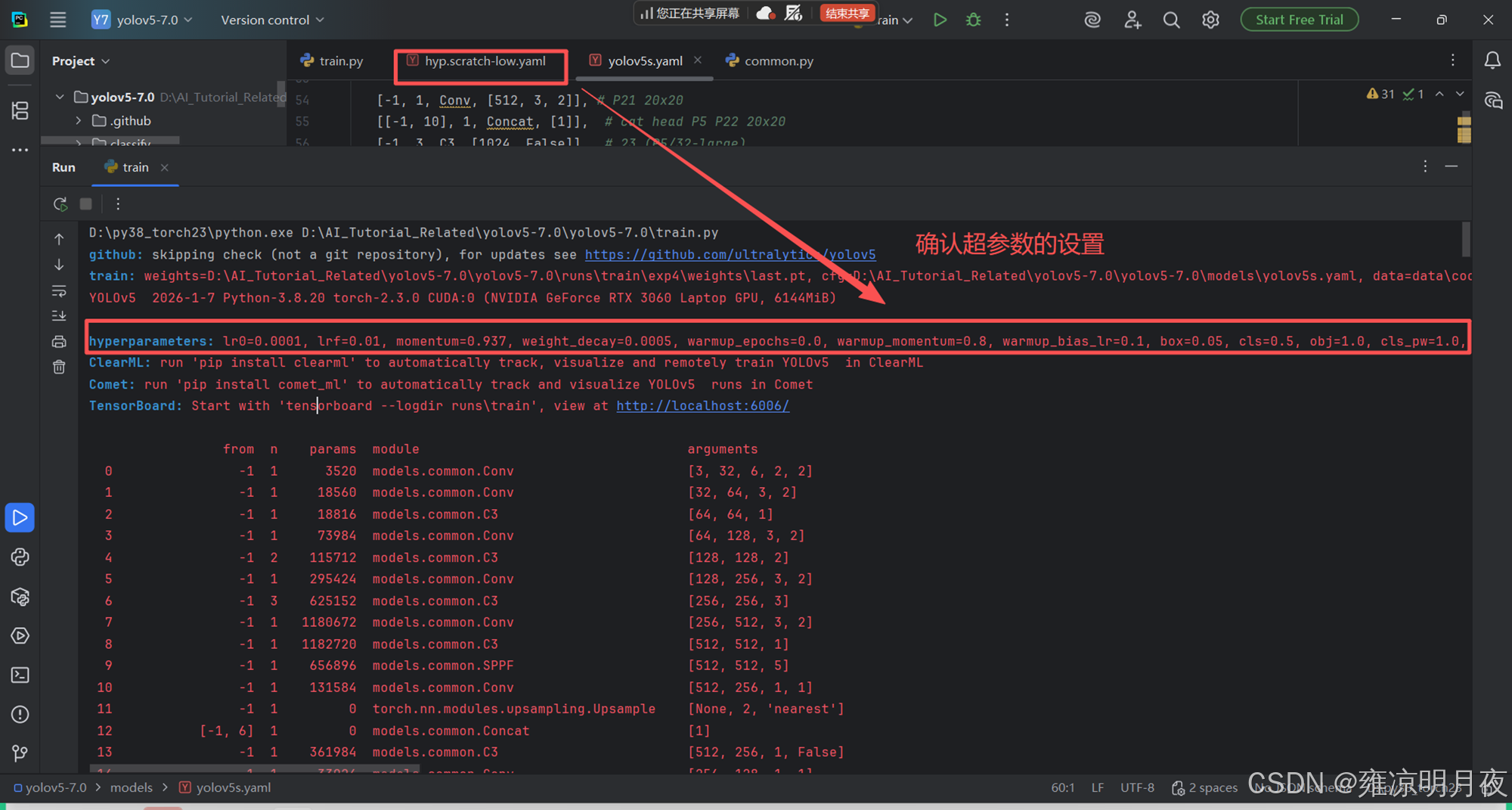
Task: Switch to the common.py editor tab
Action: click(770, 61)
